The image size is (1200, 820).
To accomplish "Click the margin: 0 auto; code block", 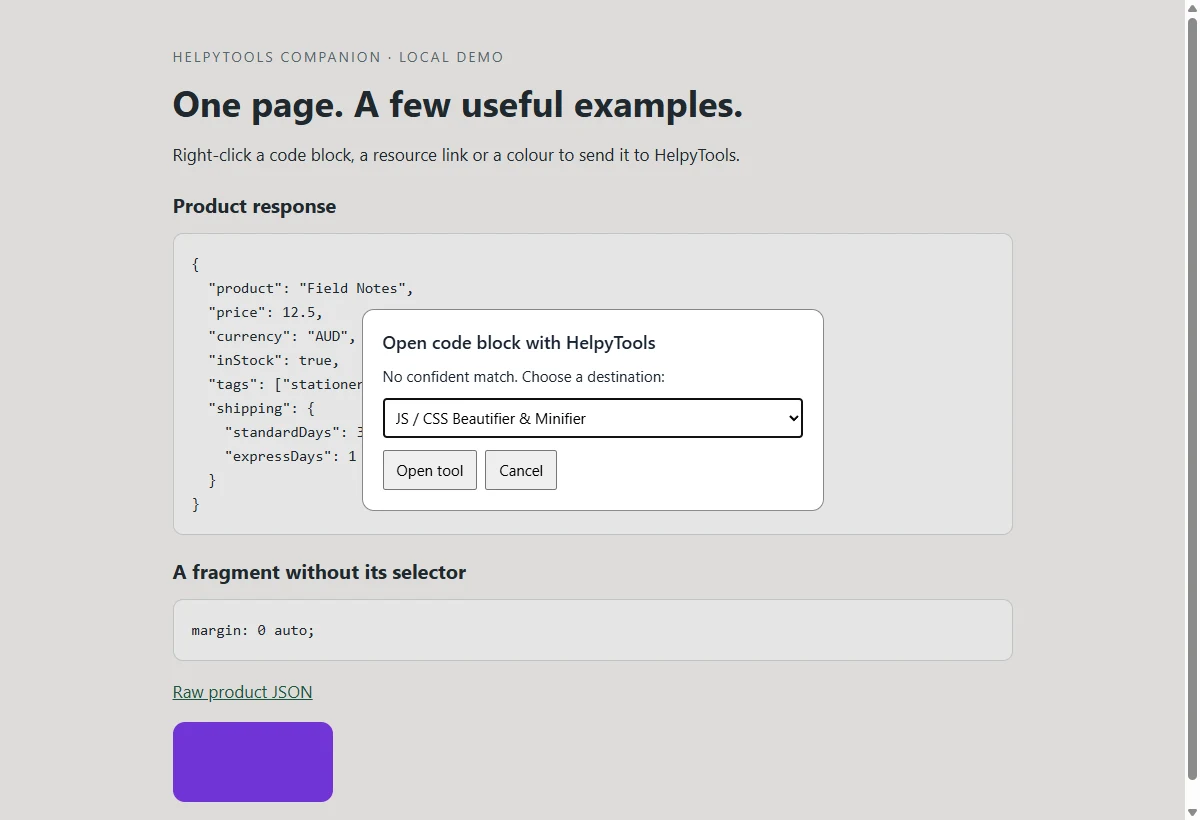I will click(592, 630).
